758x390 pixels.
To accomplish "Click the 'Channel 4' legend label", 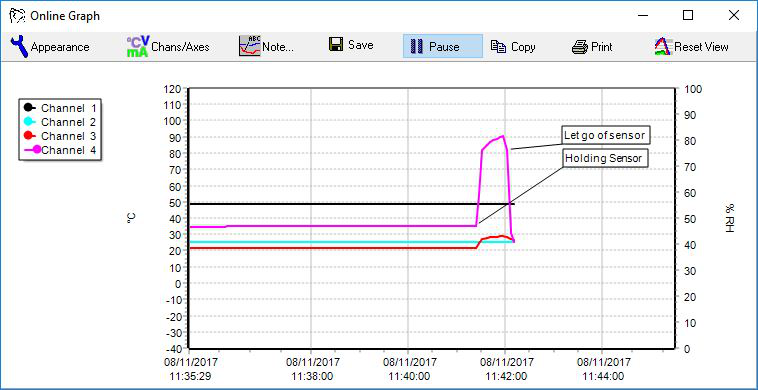I will pos(69,150).
